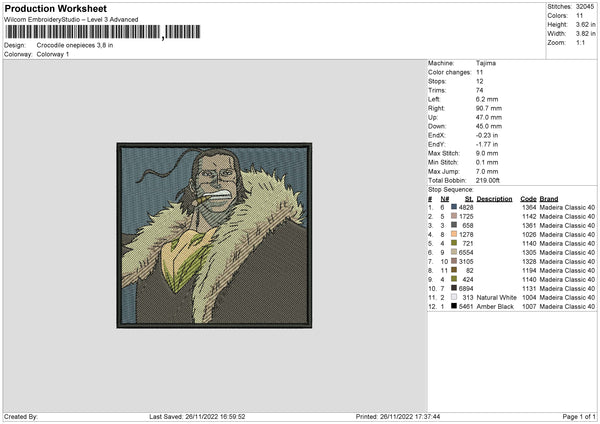Select the gray swatch with 658 stitches

tap(454, 225)
